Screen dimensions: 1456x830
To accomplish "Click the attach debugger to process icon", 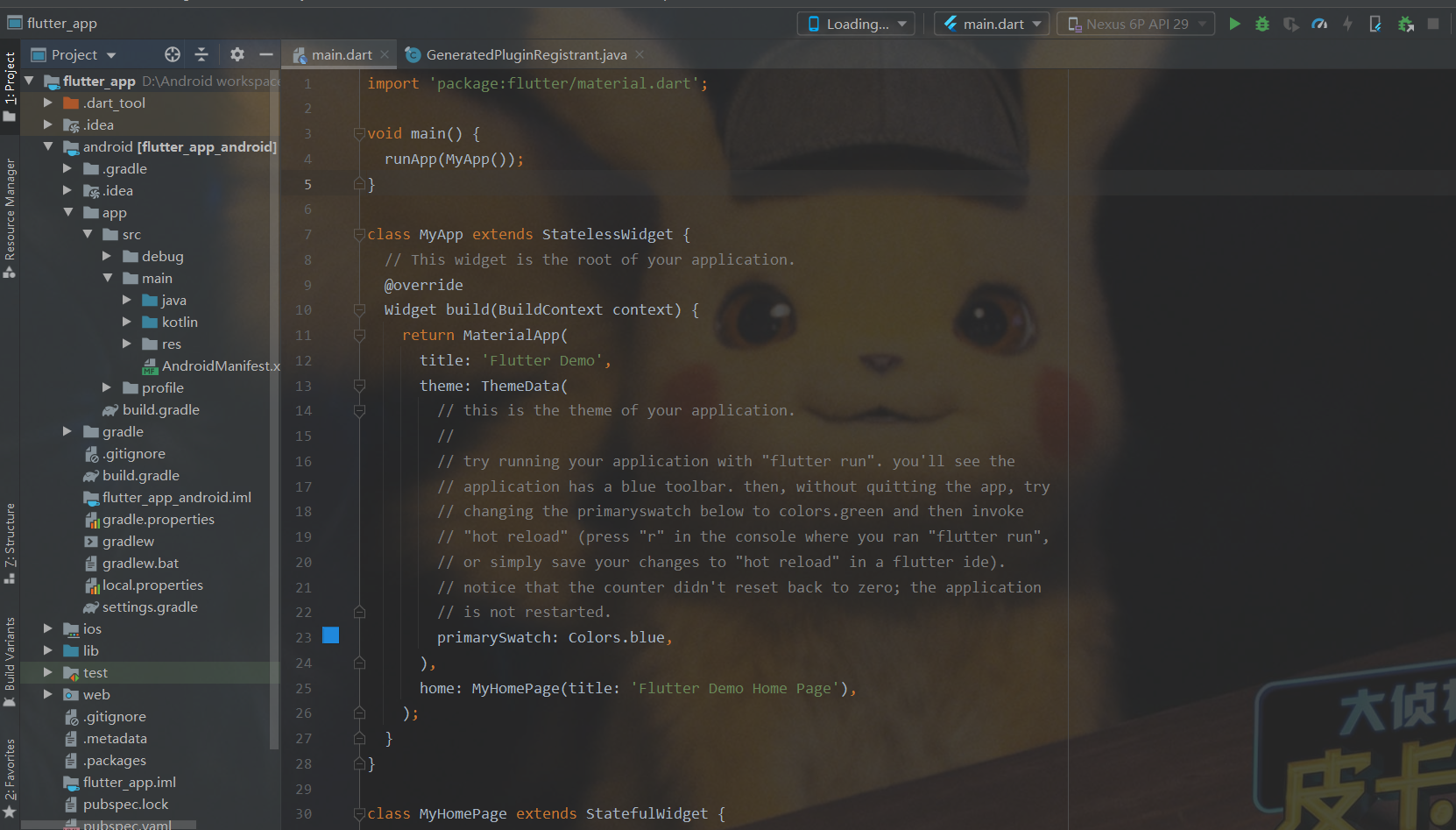I will click(1405, 24).
